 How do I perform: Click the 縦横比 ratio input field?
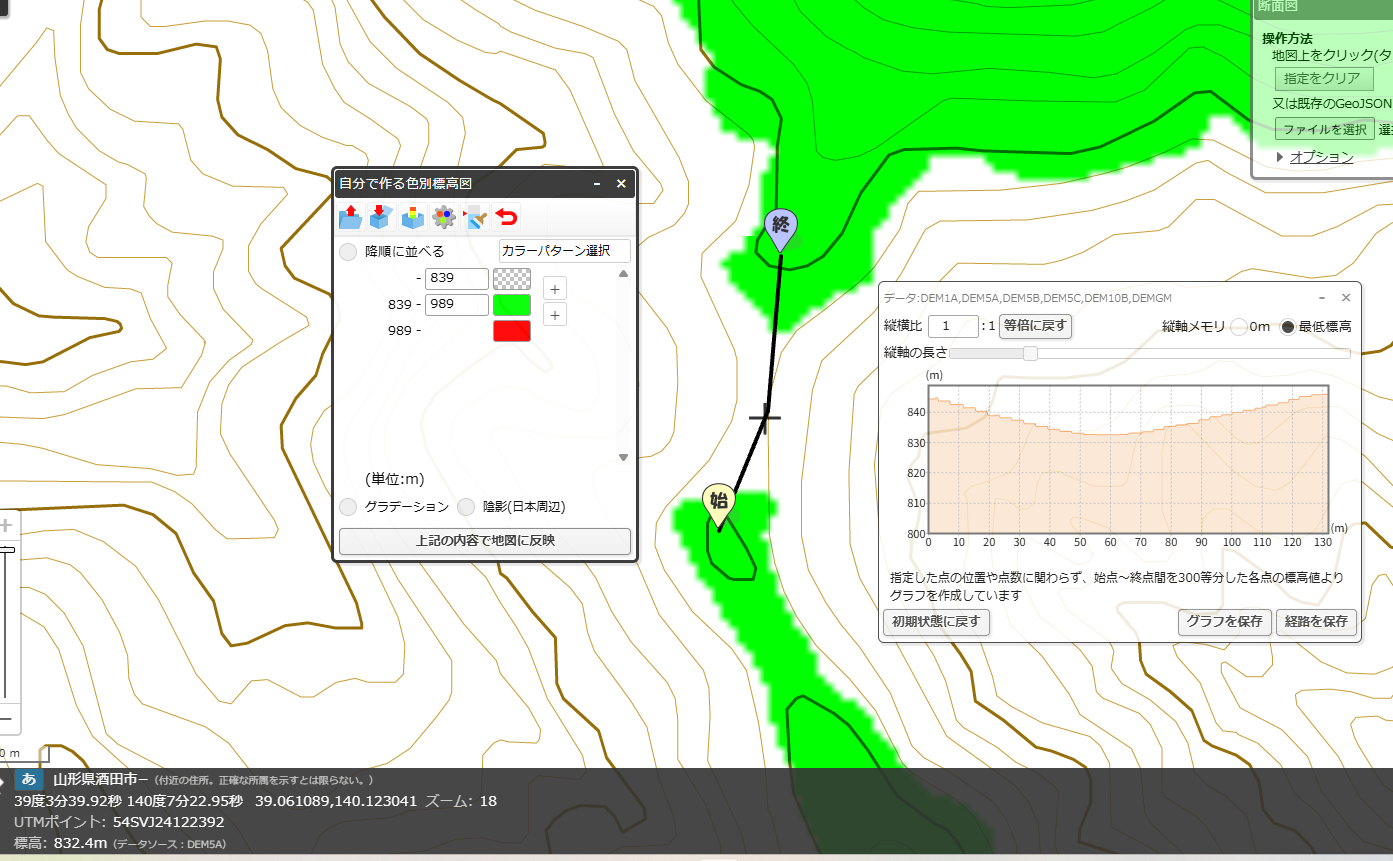(x=953, y=326)
